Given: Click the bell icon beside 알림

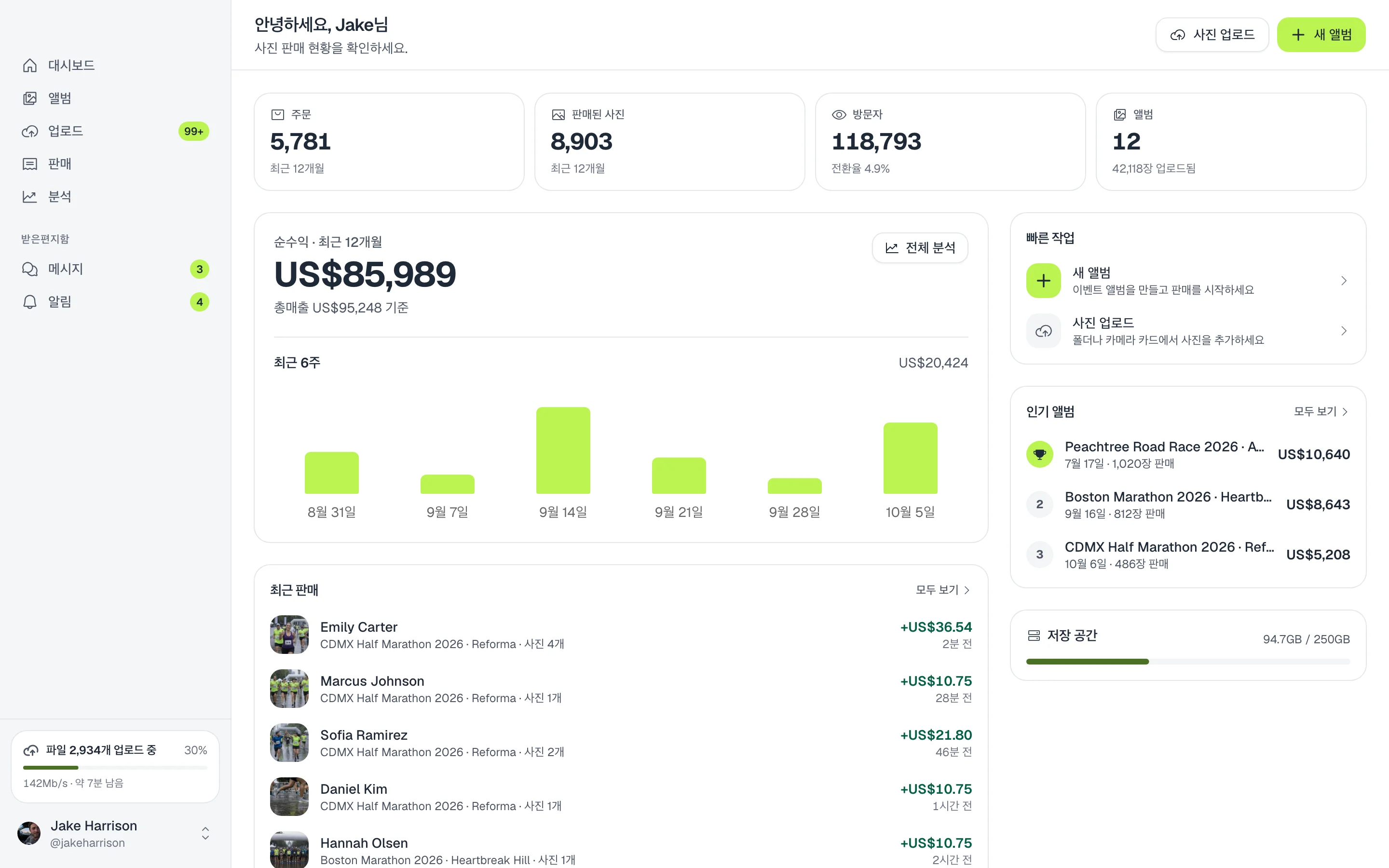Looking at the screenshot, I should click(30, 301).
